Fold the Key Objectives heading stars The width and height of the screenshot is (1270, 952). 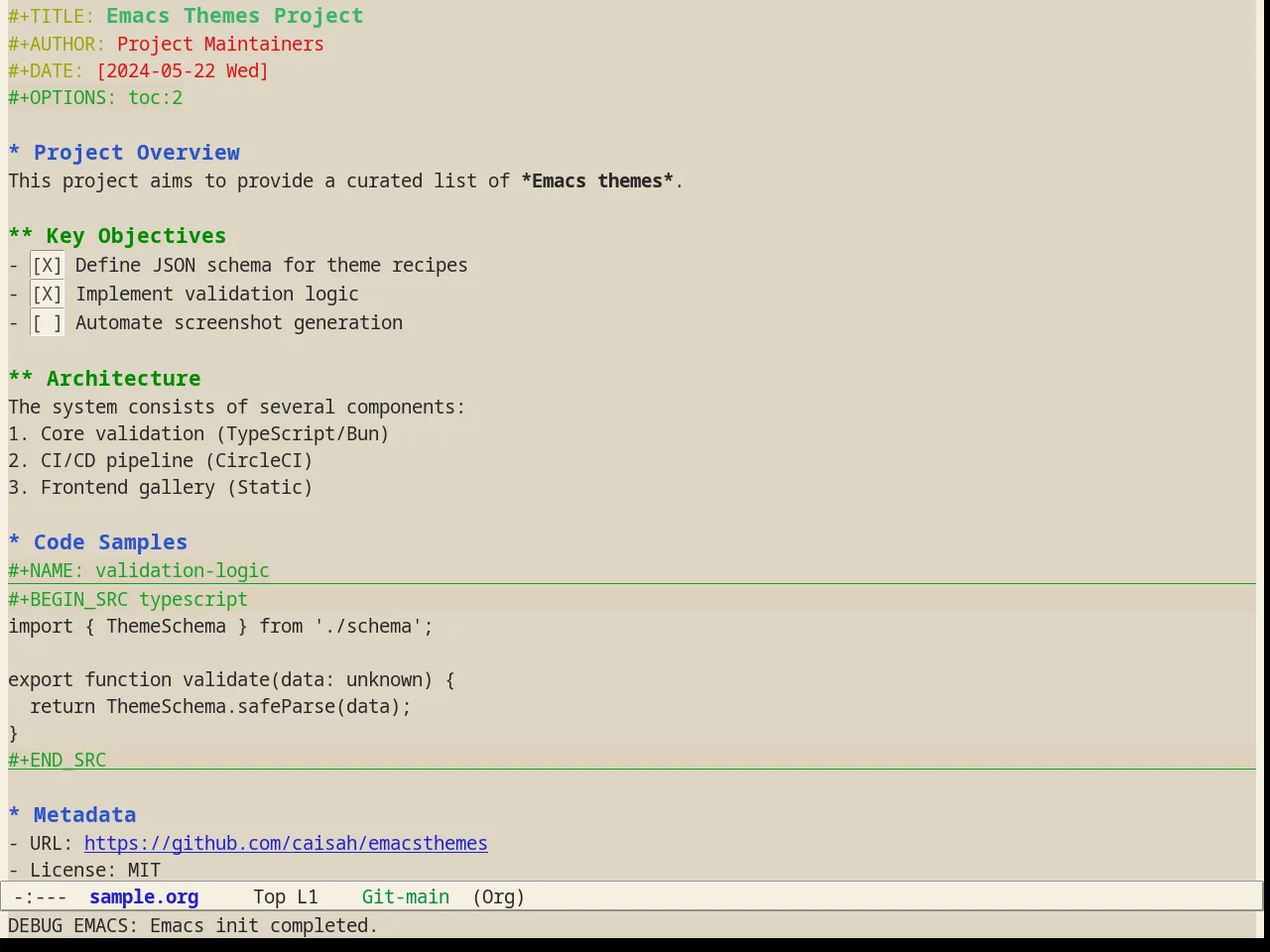point(21,236)
